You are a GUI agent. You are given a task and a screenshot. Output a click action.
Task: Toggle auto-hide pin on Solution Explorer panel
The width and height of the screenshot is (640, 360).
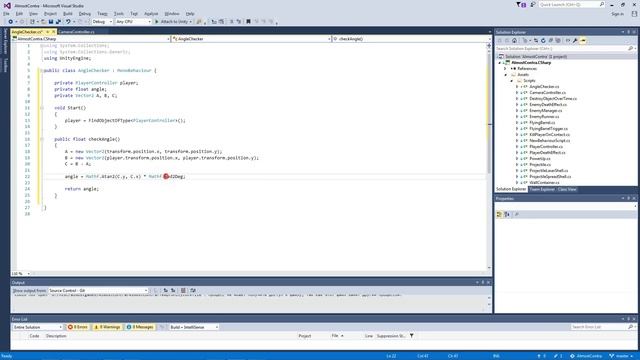click(629, 32)
